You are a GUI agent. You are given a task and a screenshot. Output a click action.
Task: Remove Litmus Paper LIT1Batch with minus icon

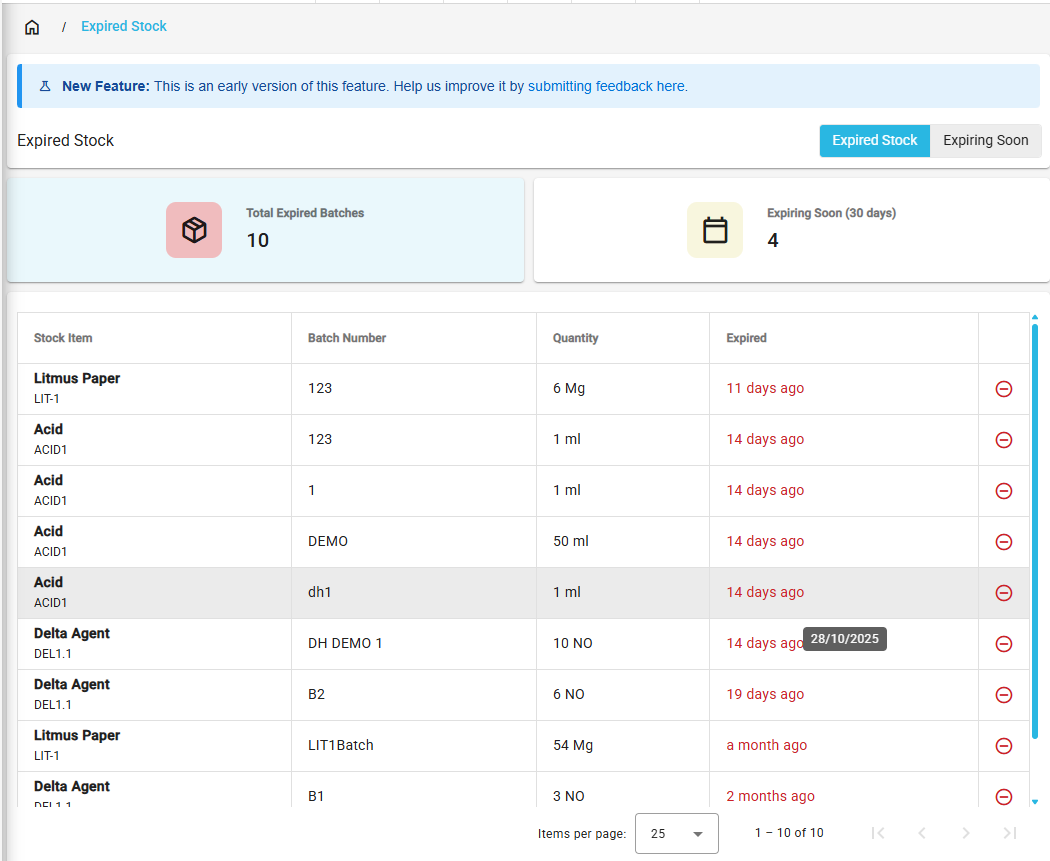1004,746
